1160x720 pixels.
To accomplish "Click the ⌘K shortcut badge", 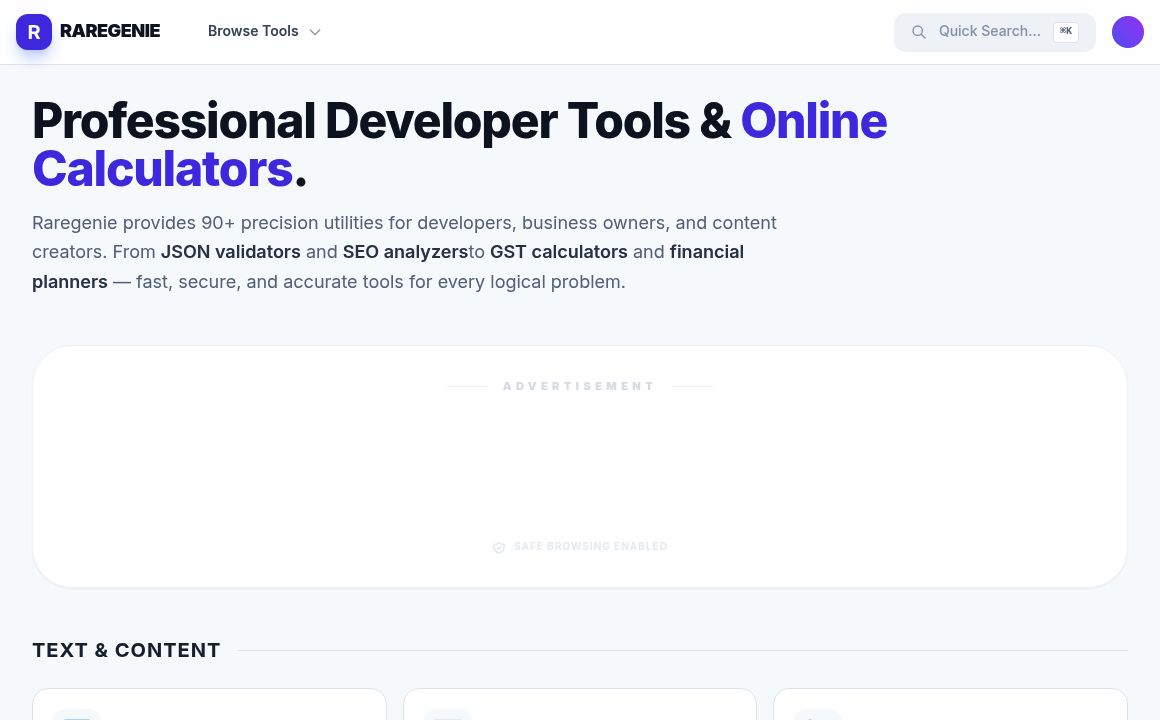I will point(1065,32).
